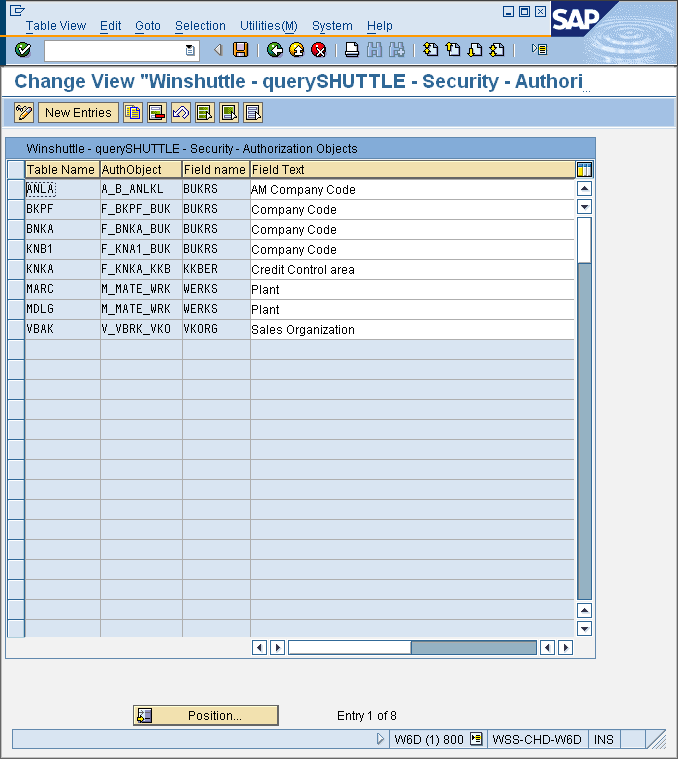Image resolution: width=678 pixels, height=759 pixels.
Task: Click the green Back arrow icon
Action: [x=275, y=50]
